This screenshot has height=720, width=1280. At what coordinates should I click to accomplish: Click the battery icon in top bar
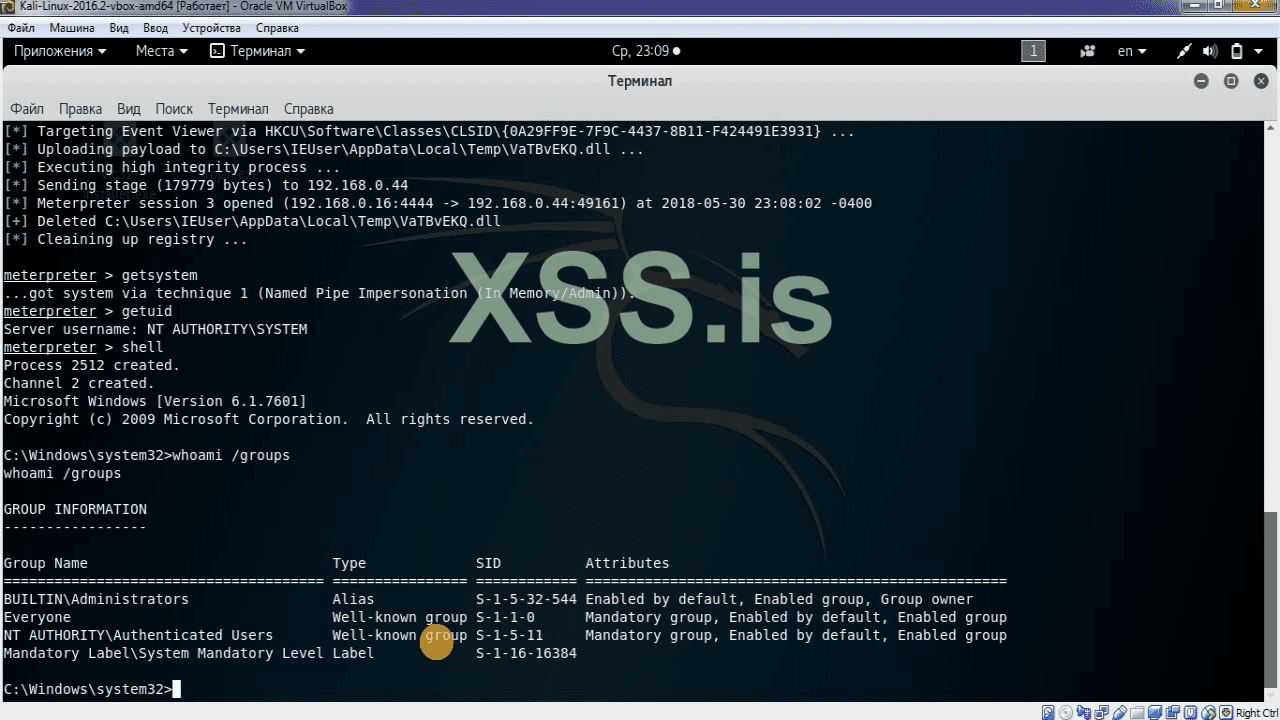1236,51
